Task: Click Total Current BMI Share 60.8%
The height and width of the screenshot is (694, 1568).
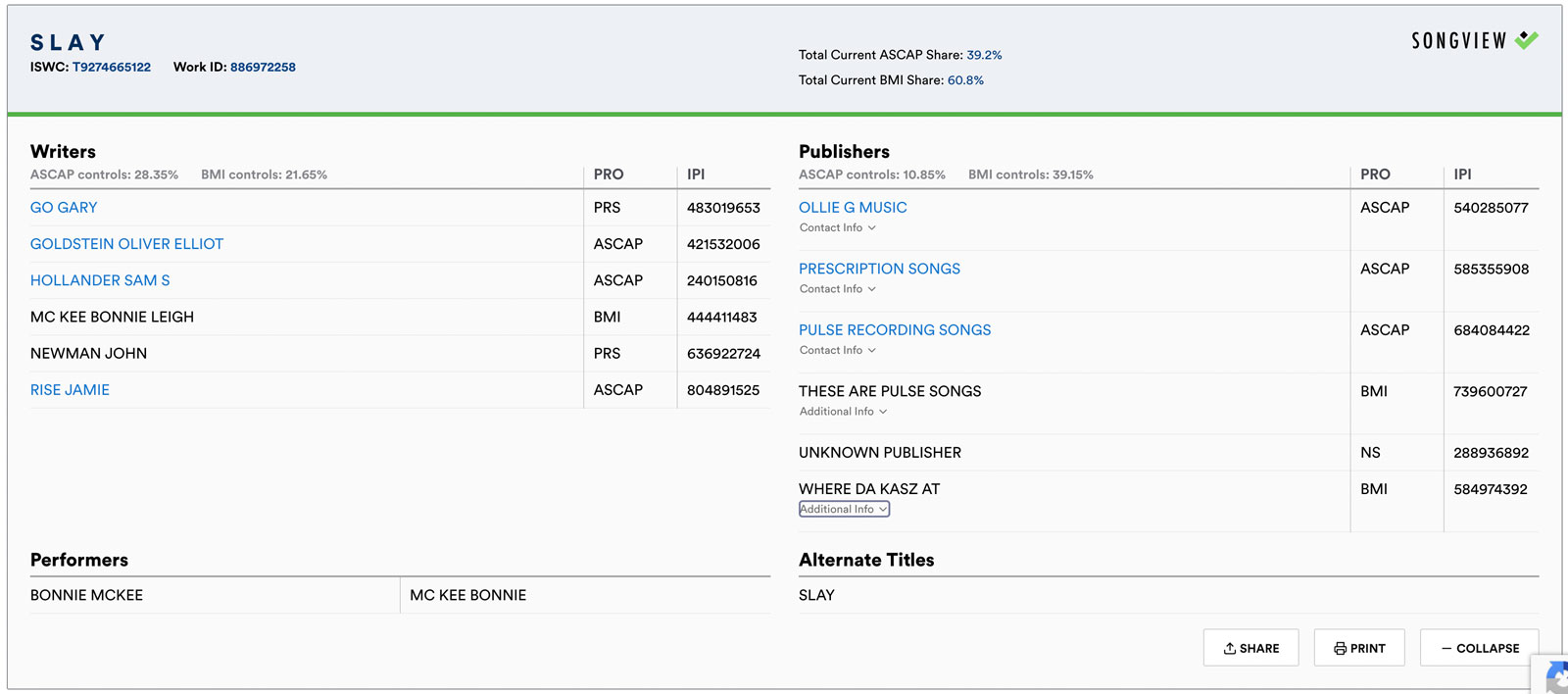Action: [x=965, y=80]
